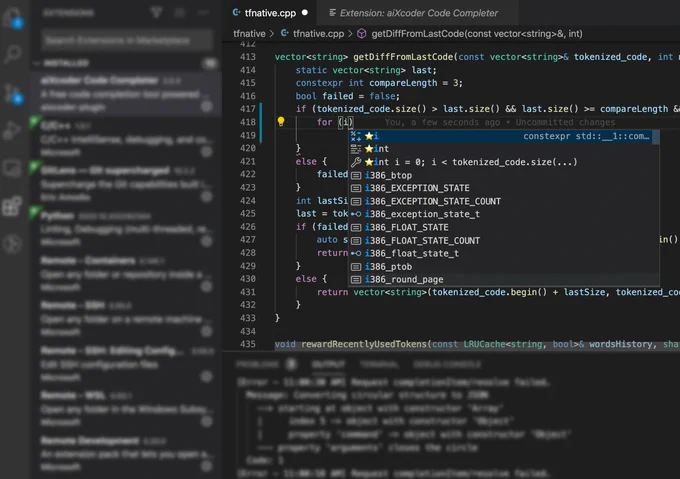Open the OUTPUT panel tab
This screenshot has height=479, width=680.
click(328, 364)
